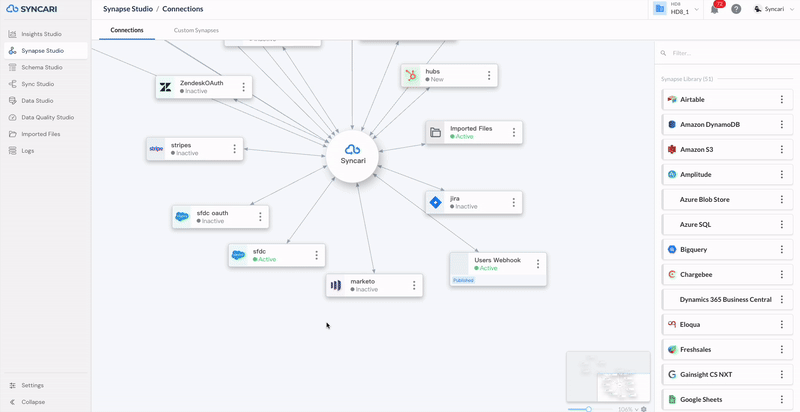Open the zoom percentage dropdown
The height and width of the screenshot is (412, 800).
click(x=628, y=409)
